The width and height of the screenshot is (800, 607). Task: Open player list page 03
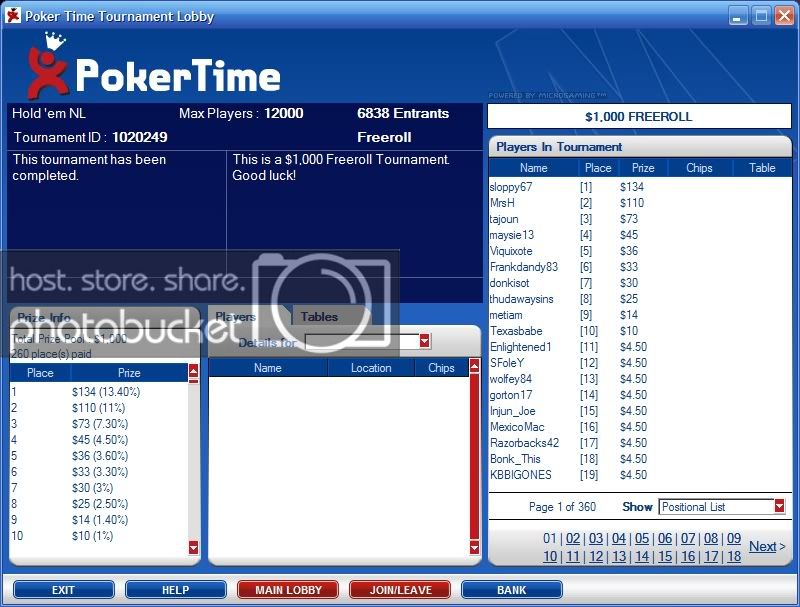(x=596, y=538)
